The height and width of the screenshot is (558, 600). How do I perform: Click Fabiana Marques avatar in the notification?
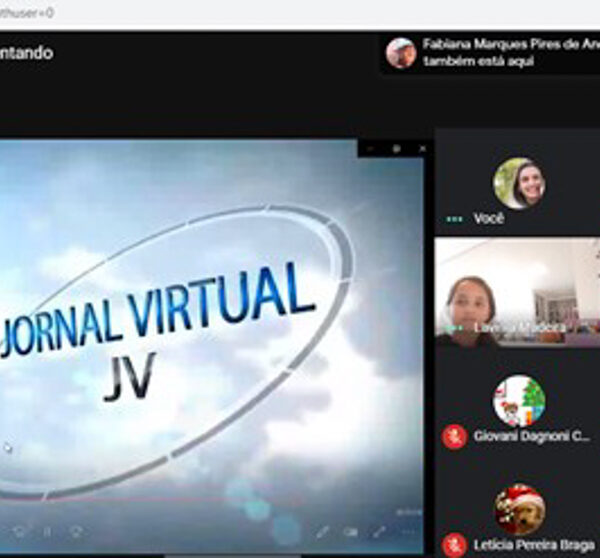tap(401, 53)
